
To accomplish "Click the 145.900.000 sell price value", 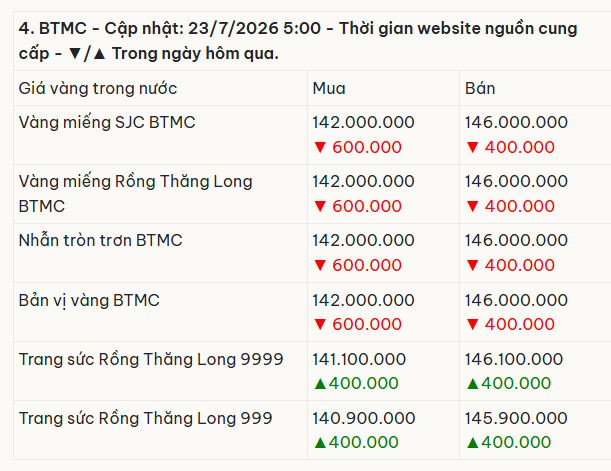I will coord(516,418).
